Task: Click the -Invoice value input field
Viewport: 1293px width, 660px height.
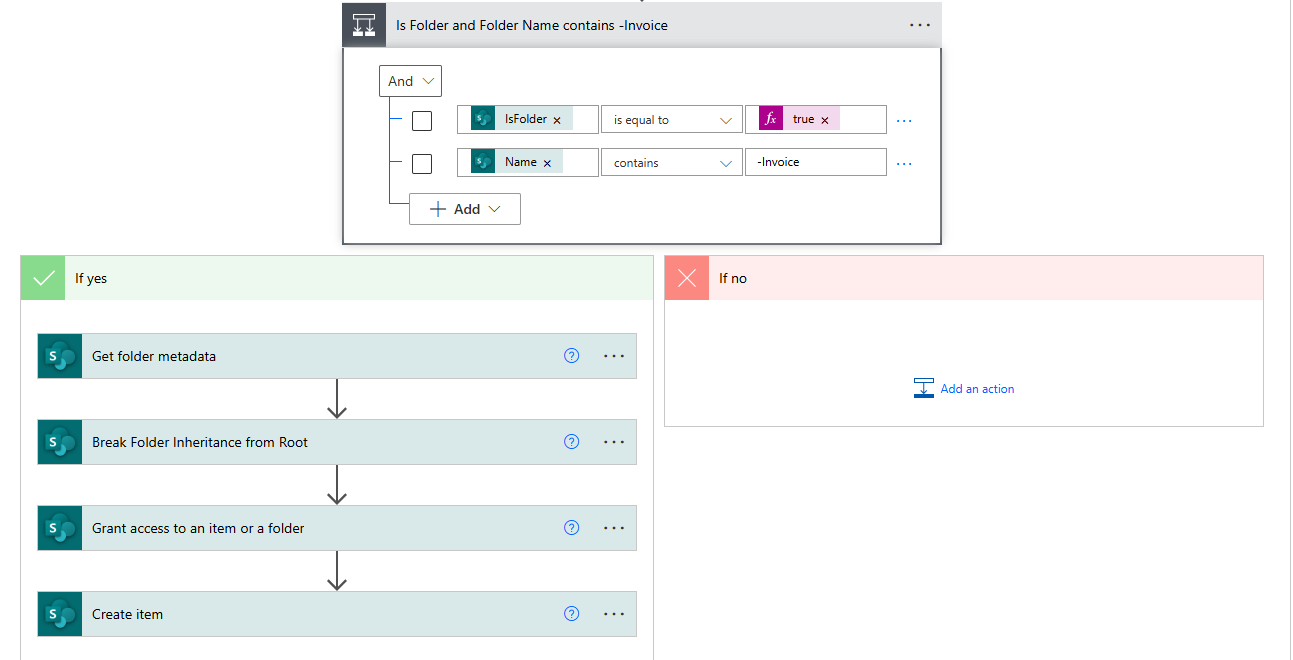Action: point(815,162)
